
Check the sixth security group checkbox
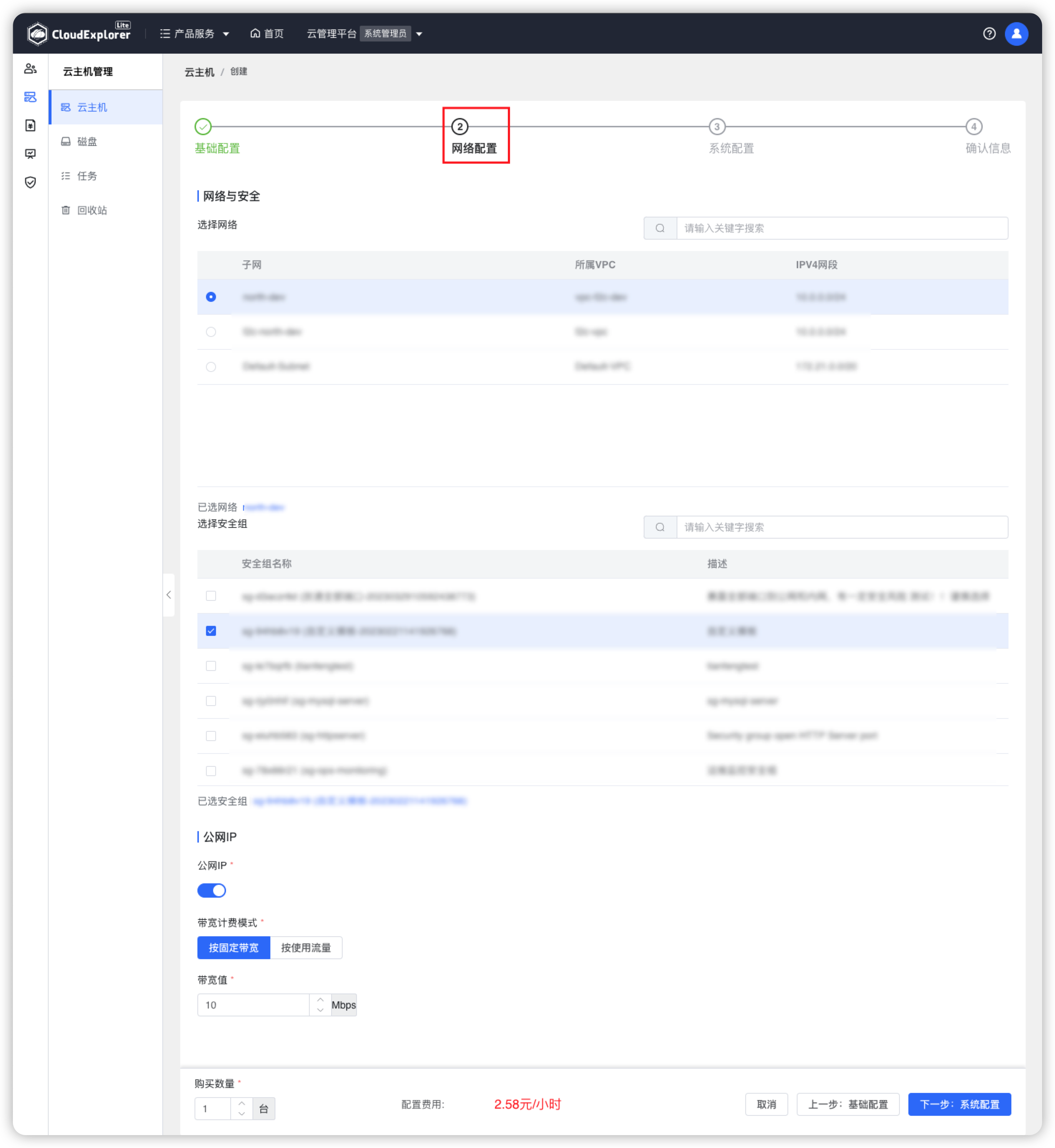[211, 771]
